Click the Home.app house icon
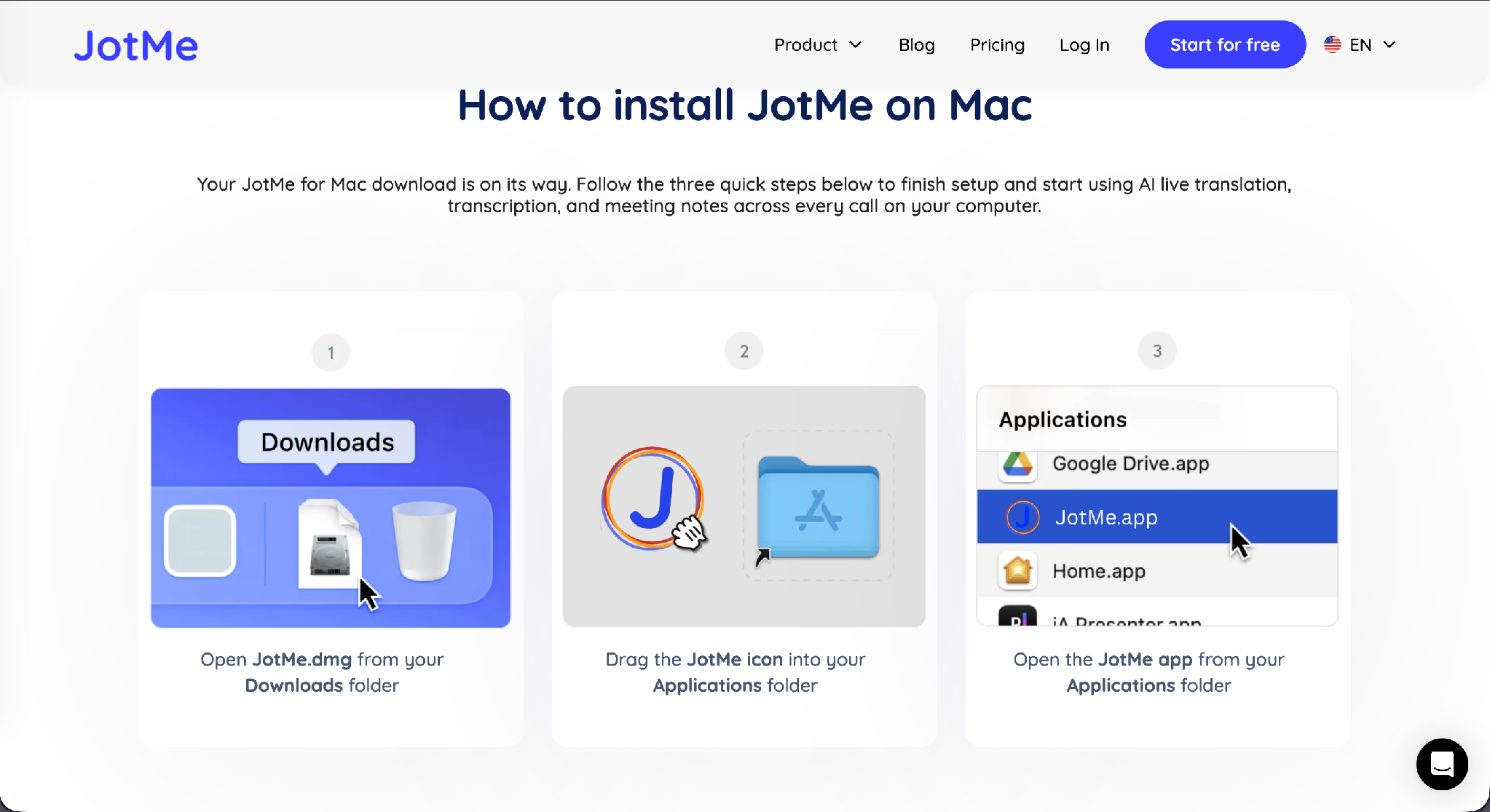The width and height of the screenshot is (1490, 812). 1017,571
